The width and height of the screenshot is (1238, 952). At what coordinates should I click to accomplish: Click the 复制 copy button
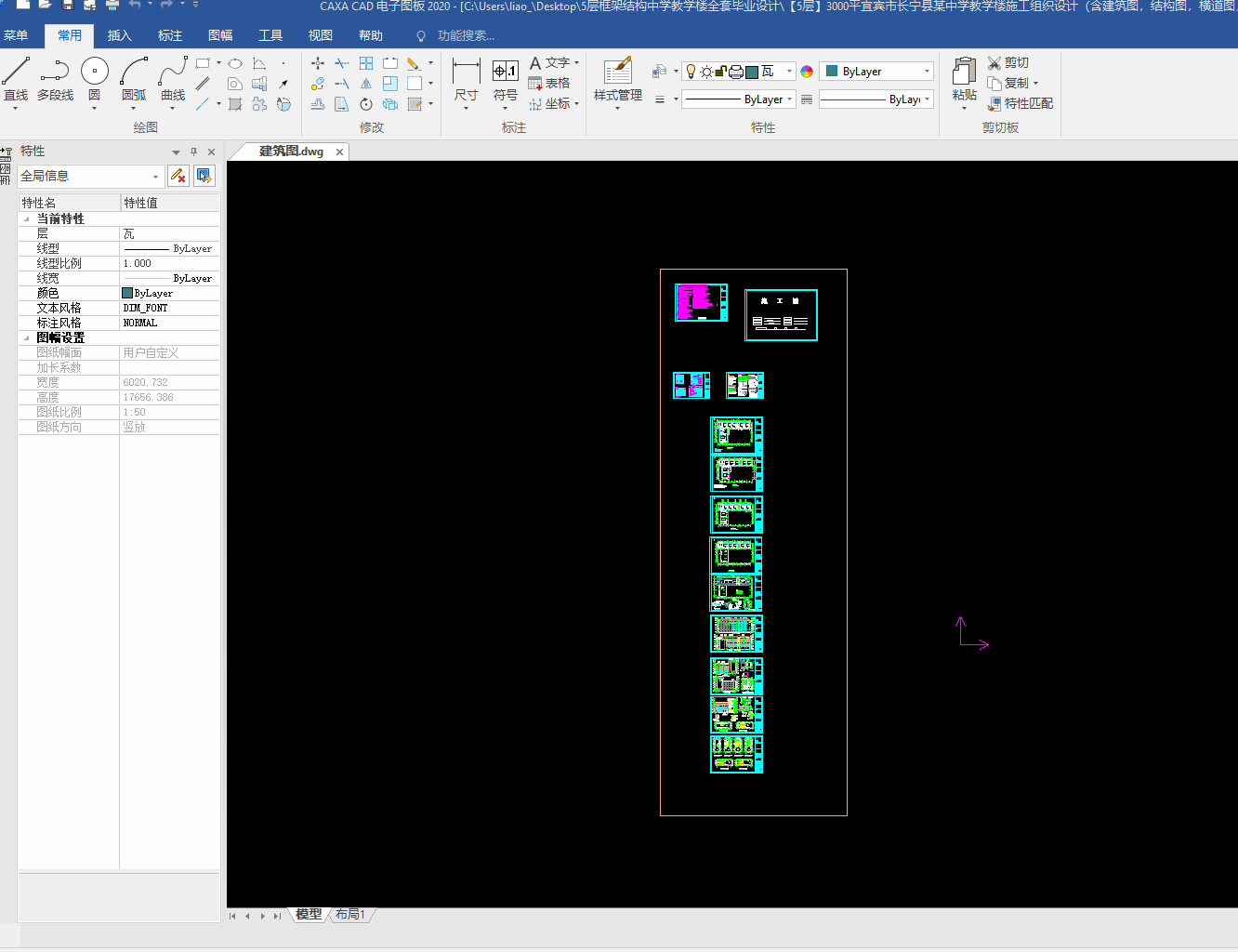[1008, 83]
